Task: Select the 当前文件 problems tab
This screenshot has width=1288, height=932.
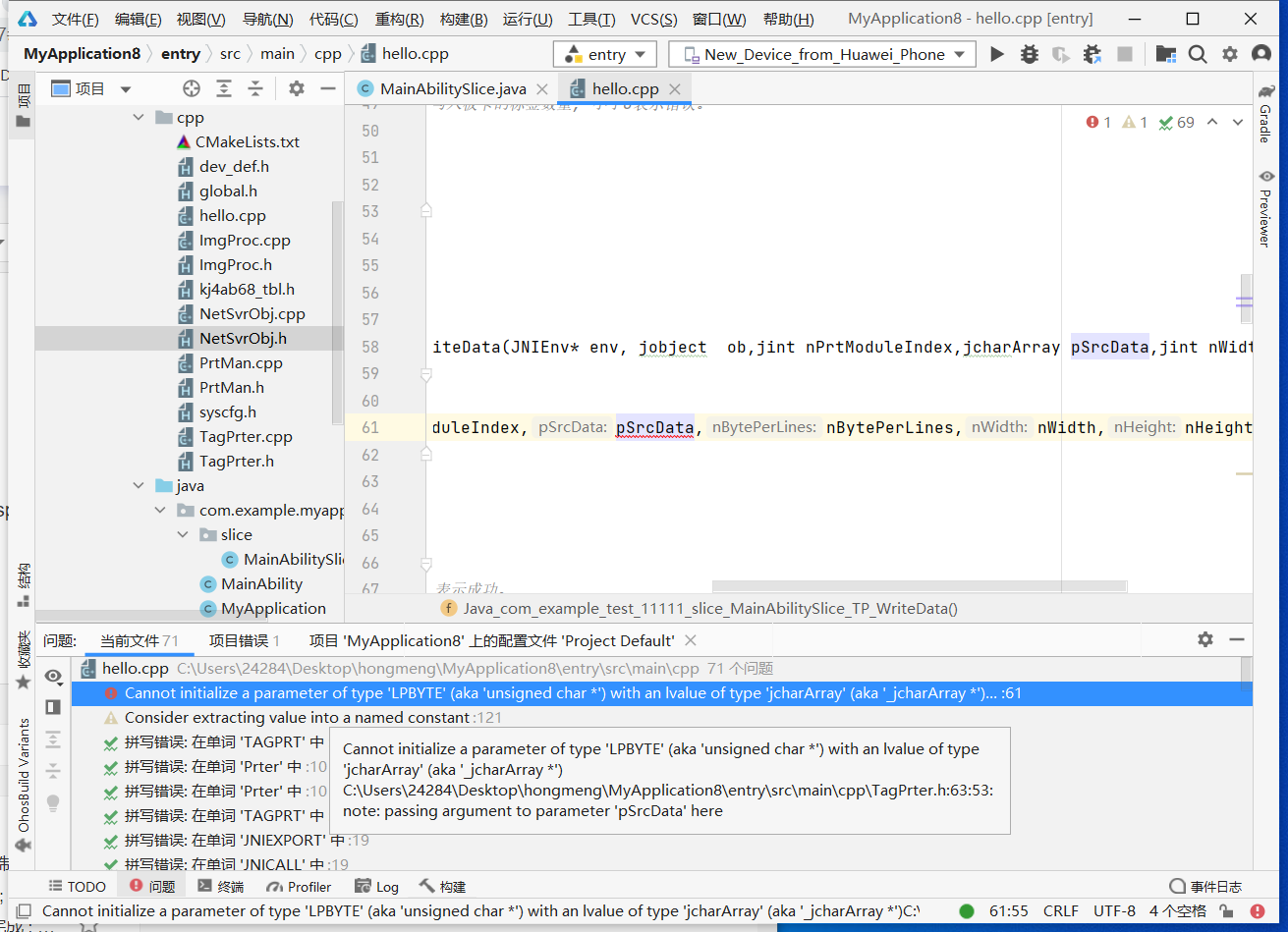Action: (139, 640)
